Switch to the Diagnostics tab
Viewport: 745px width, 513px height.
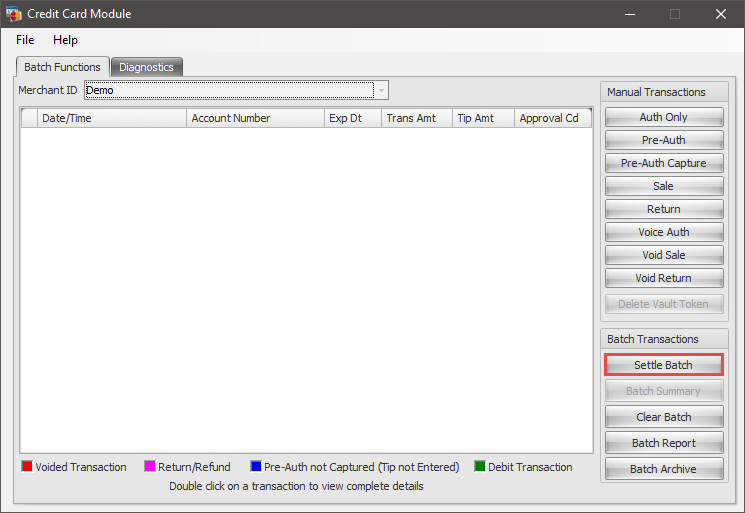click(146, 67)
